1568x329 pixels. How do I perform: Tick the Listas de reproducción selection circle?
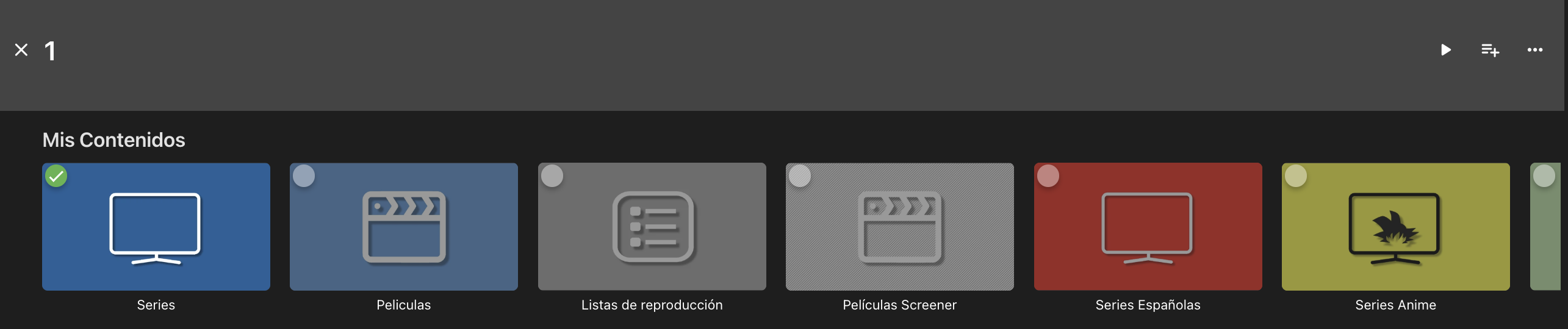[552, 177]
